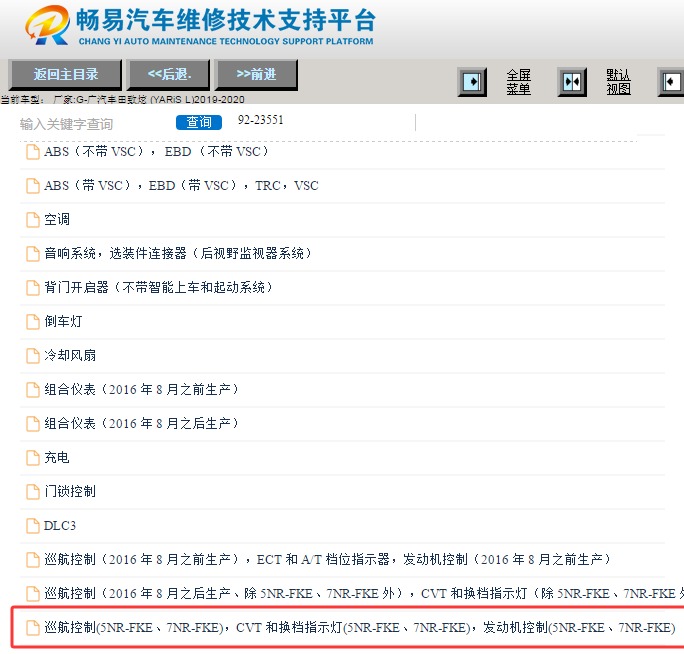
Task: Click the 92-23551 text
Action: click(260, 120)
